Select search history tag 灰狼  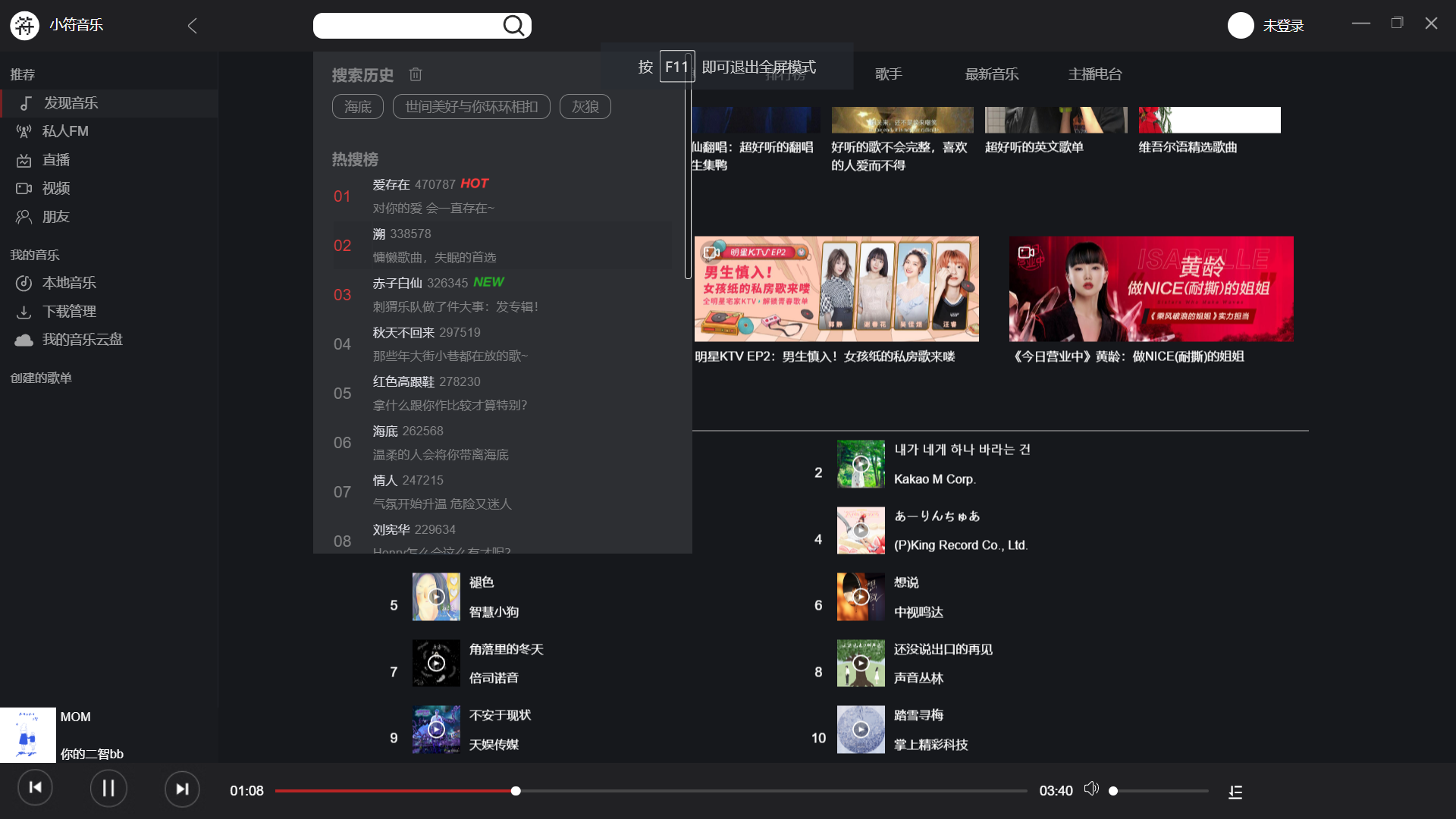pos(585,107)
